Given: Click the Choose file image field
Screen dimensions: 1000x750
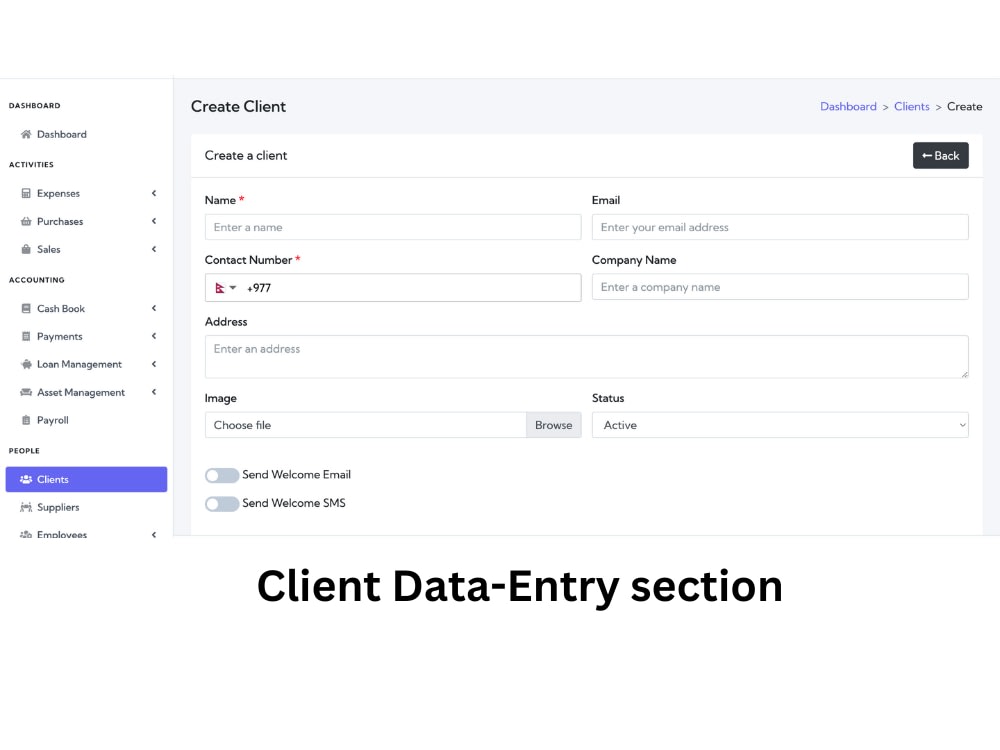Looking at the screenshot, I should pyautogui.click(x=365, y=425).
